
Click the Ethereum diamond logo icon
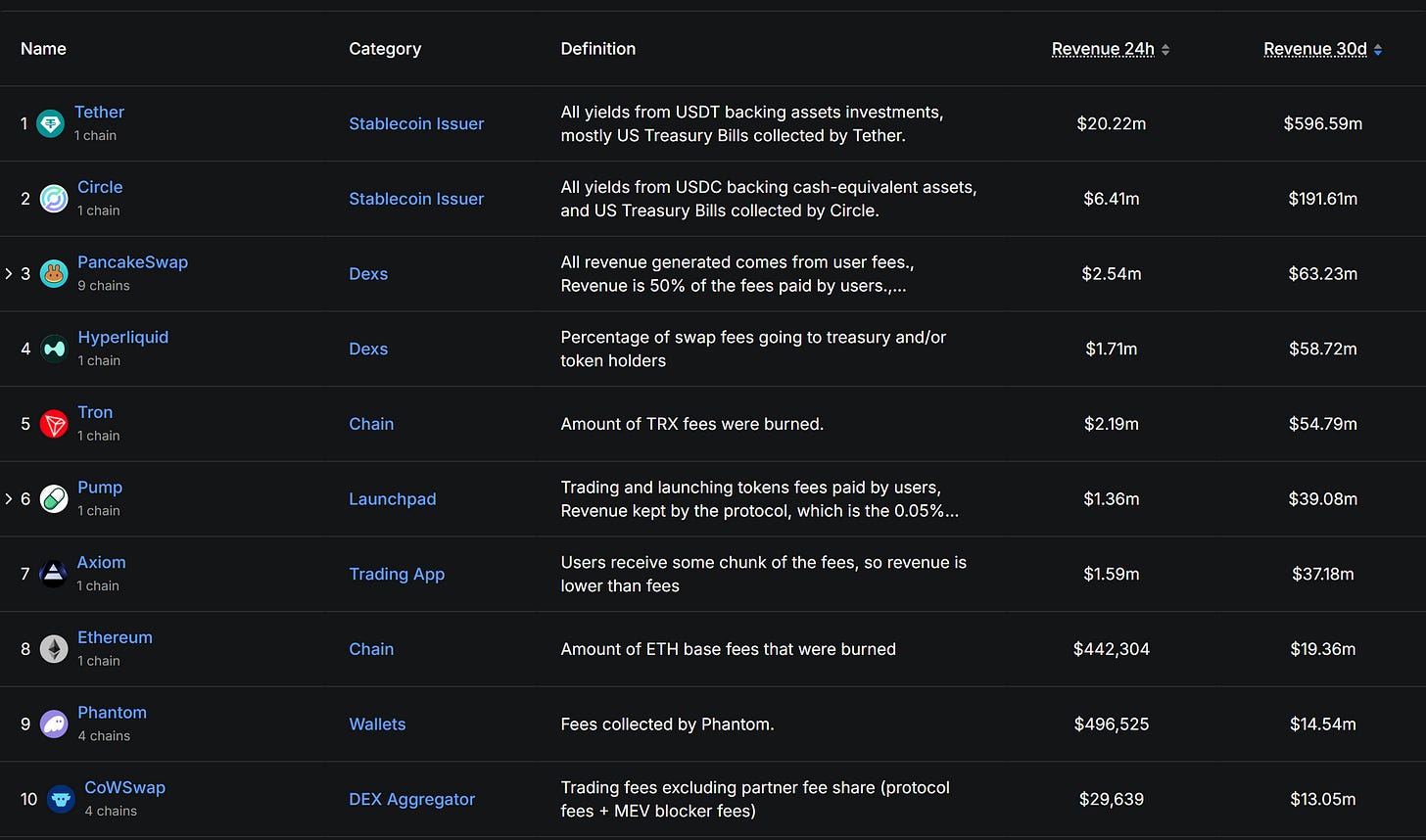[x=54, y=649]
